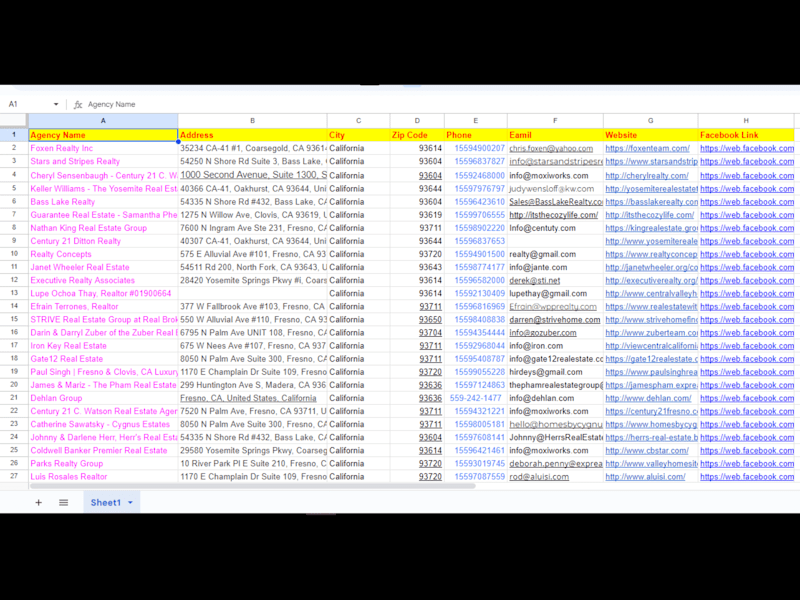Select column G header

[651, 121]
